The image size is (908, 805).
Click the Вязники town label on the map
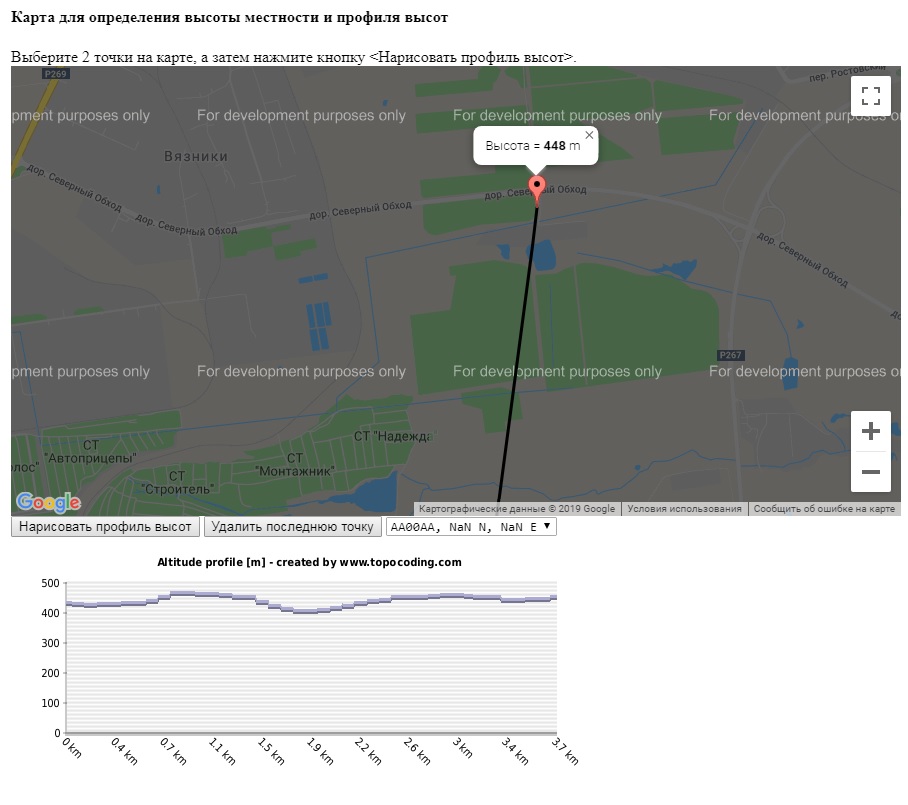(196, 156)
